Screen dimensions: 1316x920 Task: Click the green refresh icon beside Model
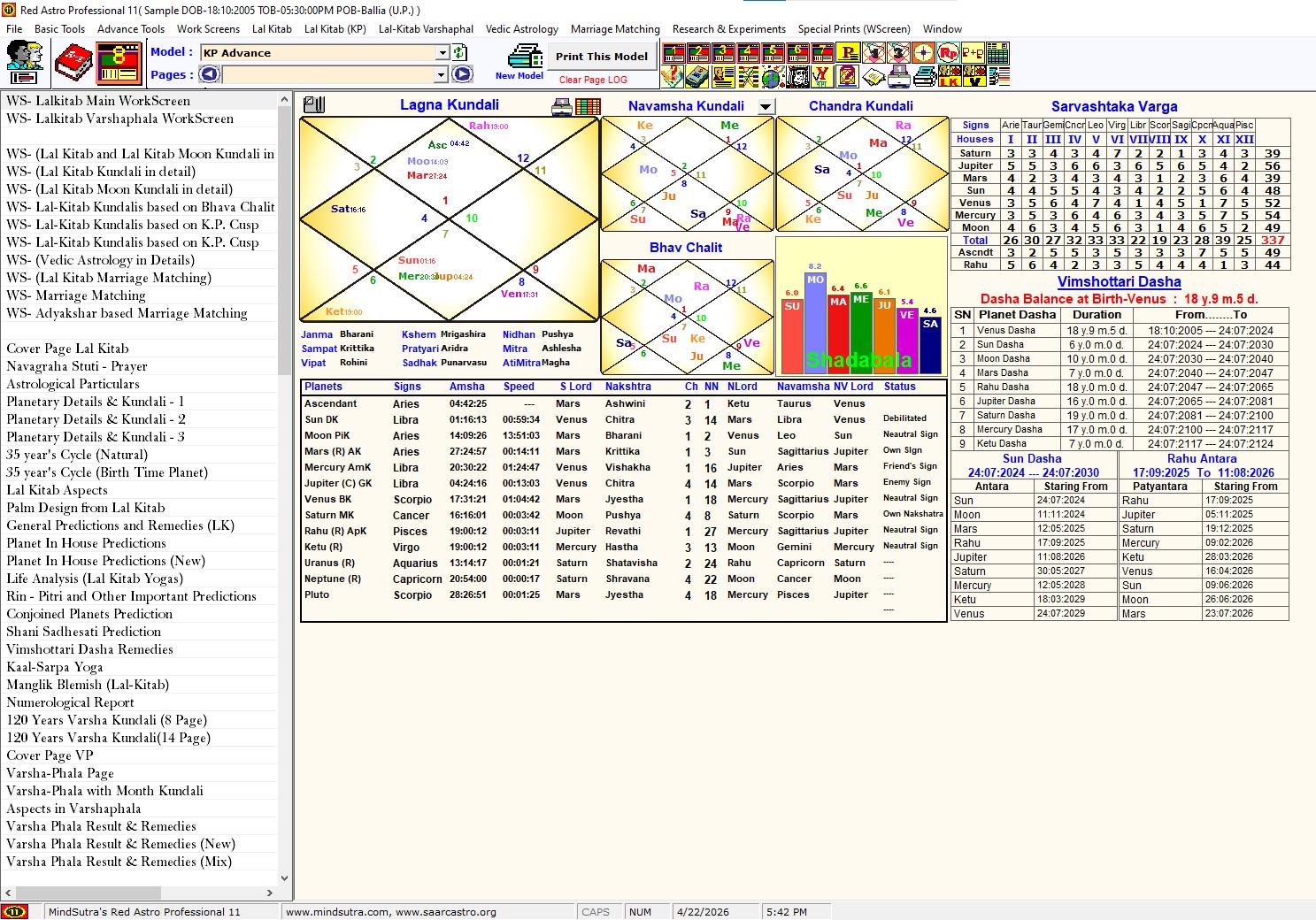(x=460, y=53)
